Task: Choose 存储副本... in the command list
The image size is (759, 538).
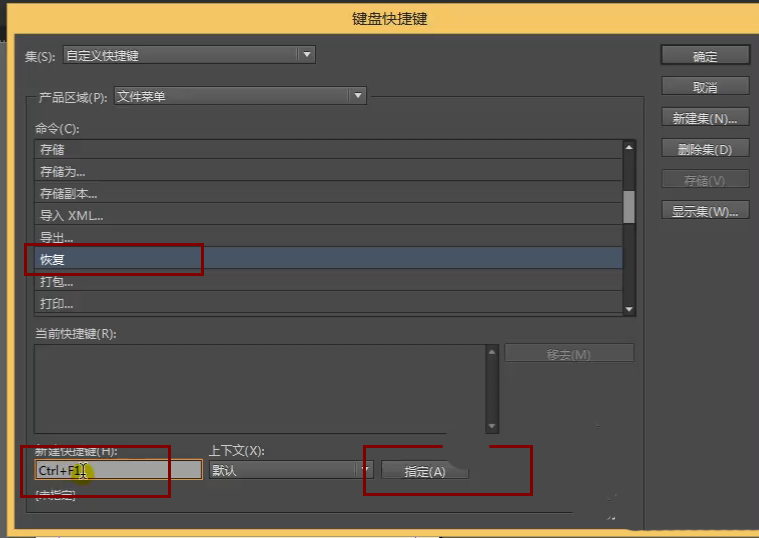Action: [326, 193]
